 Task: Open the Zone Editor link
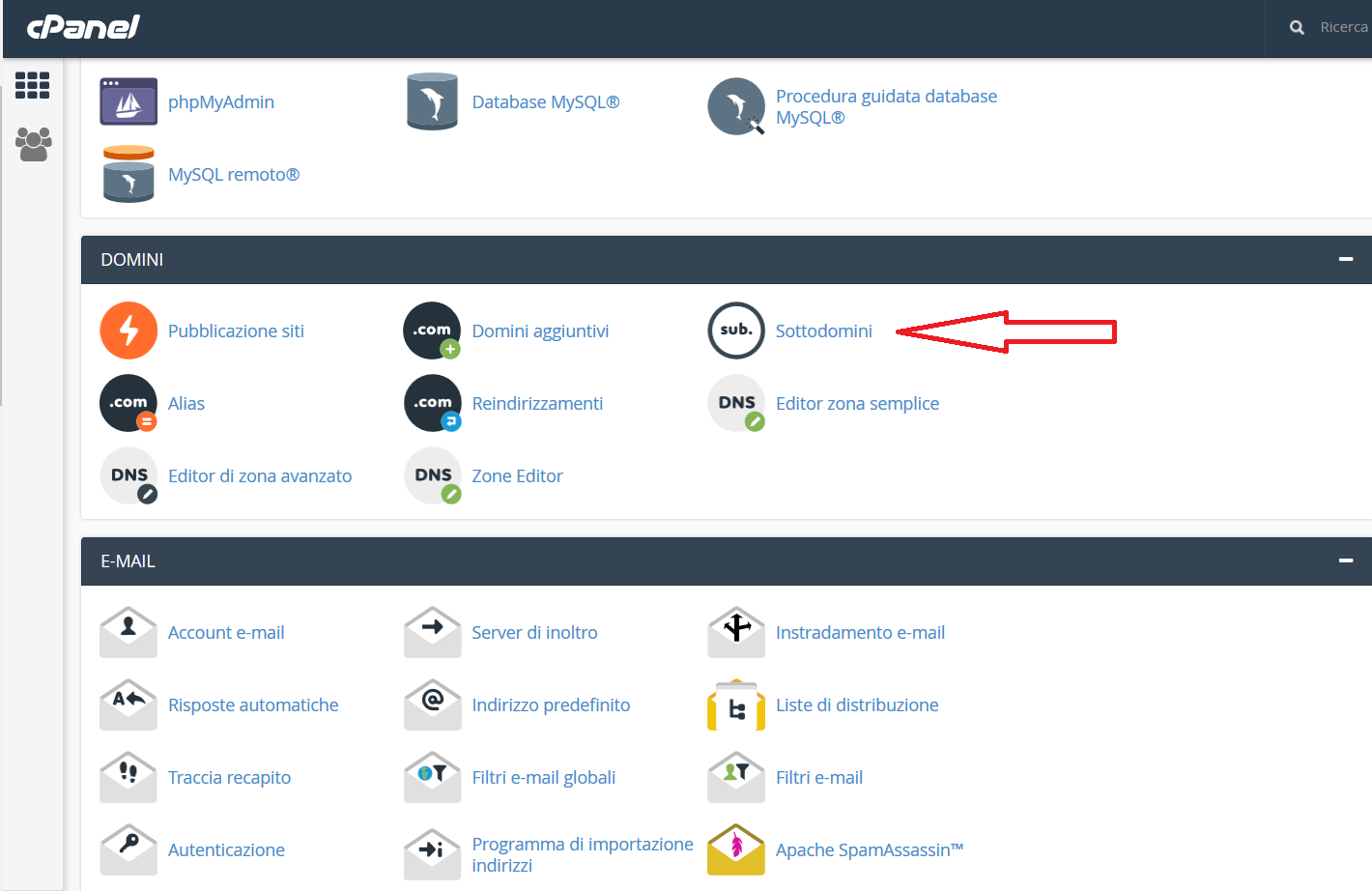[x=517, y=475]
